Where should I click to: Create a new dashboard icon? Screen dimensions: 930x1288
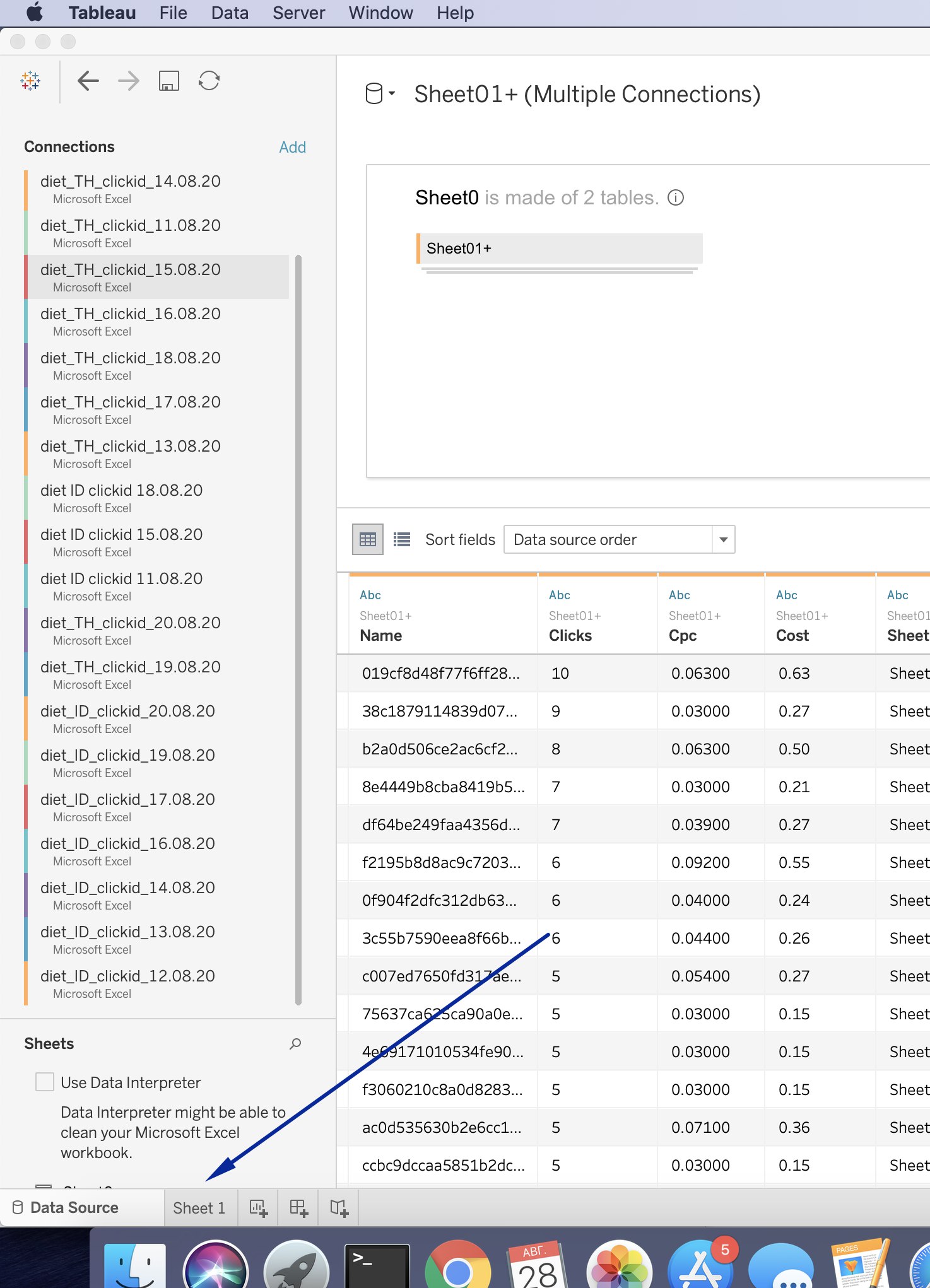click(298, 1208)
